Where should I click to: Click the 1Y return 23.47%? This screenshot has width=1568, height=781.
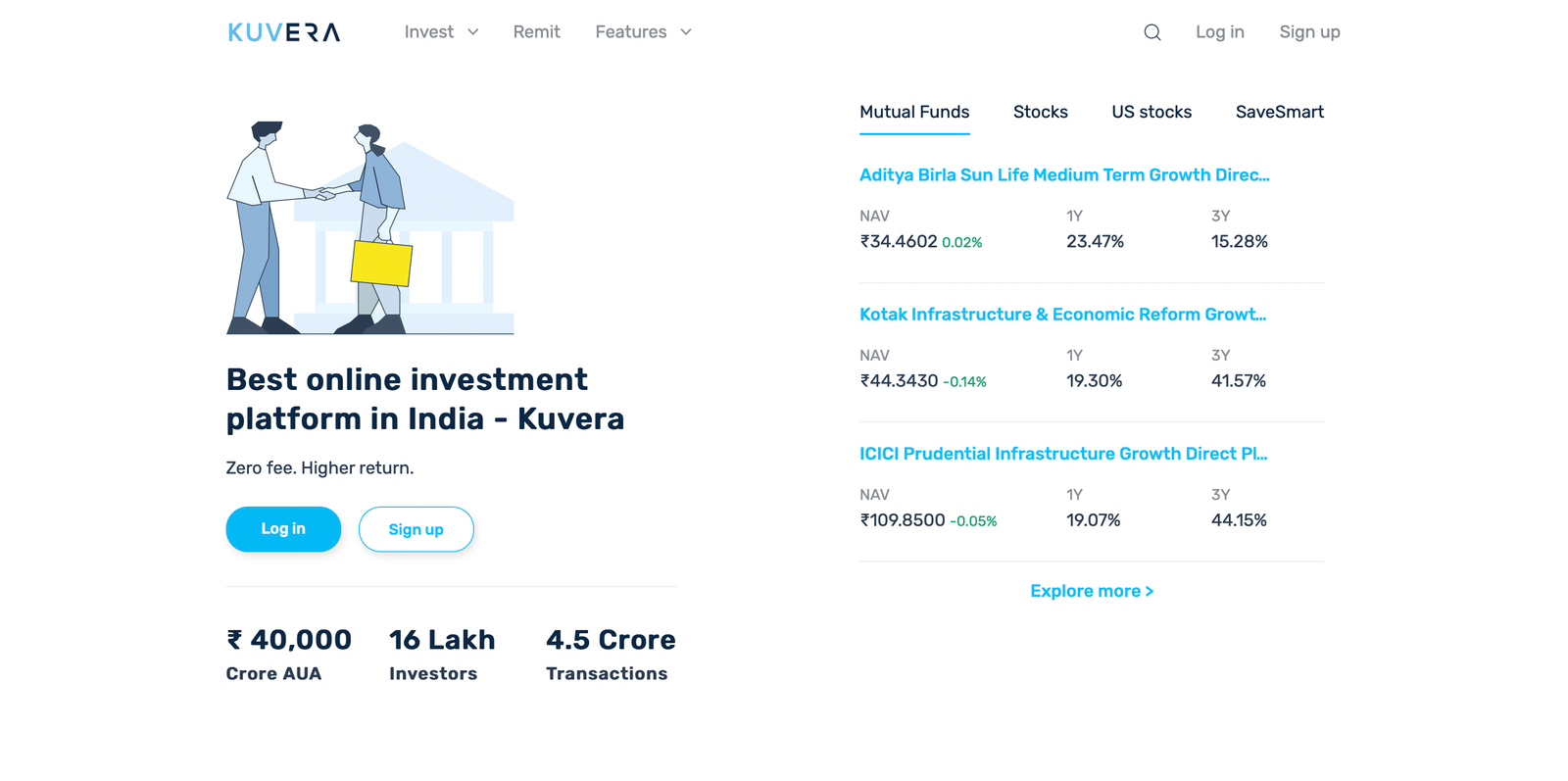(x=1095, y=241)
